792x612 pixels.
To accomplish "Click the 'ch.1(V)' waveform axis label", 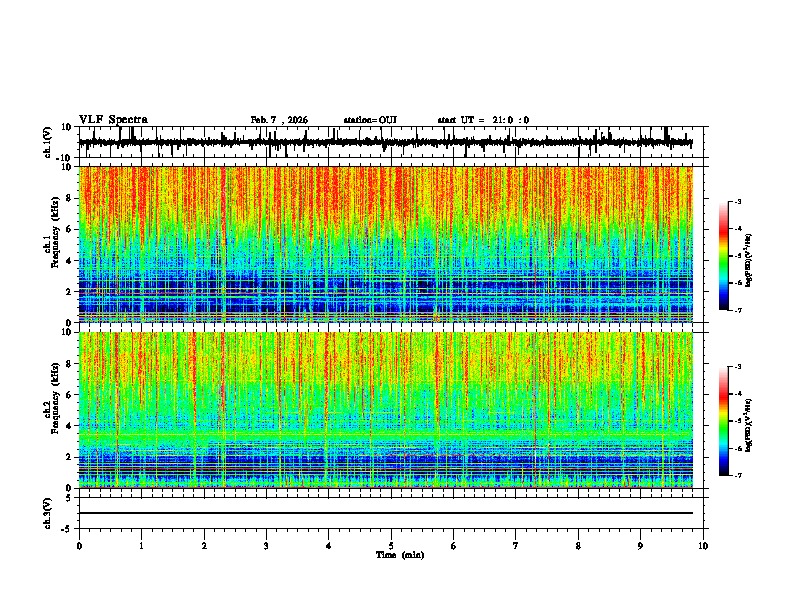I will [x=47, y=142].
